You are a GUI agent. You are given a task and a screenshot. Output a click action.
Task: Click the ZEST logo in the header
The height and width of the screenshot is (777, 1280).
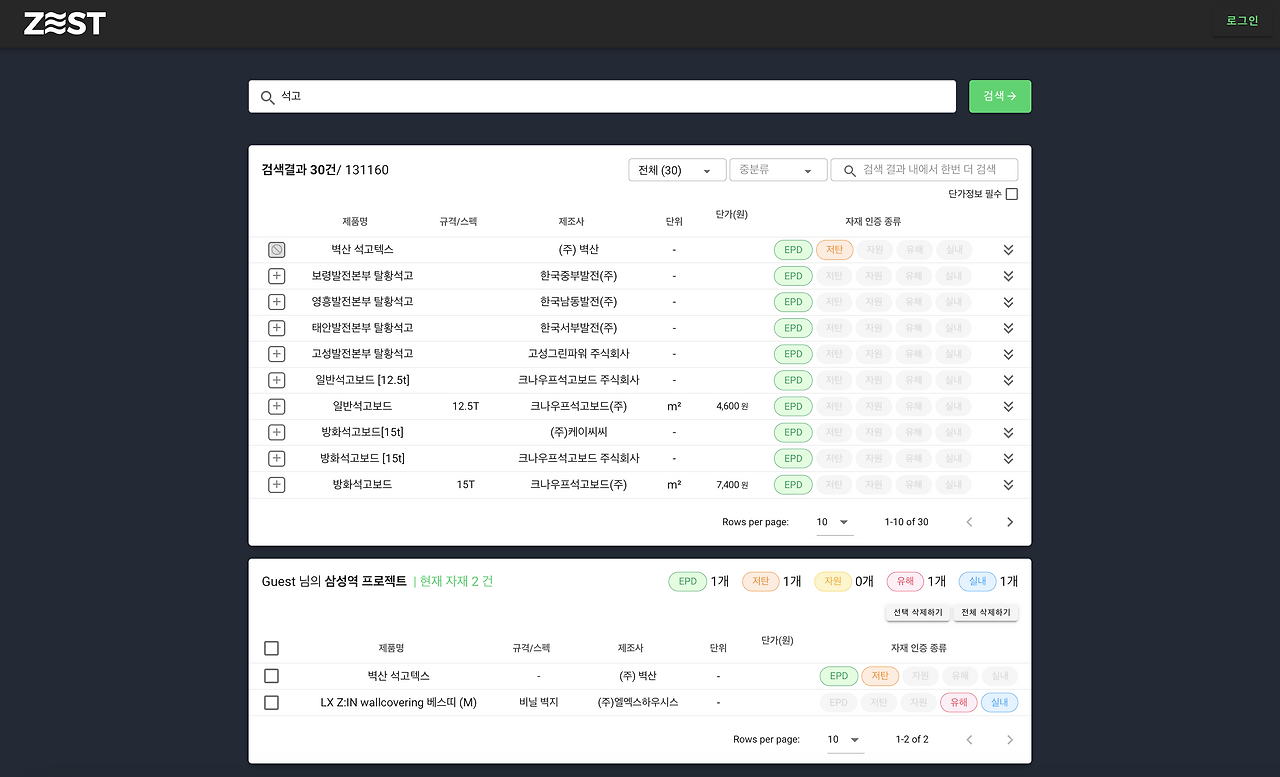coord(64,23)
